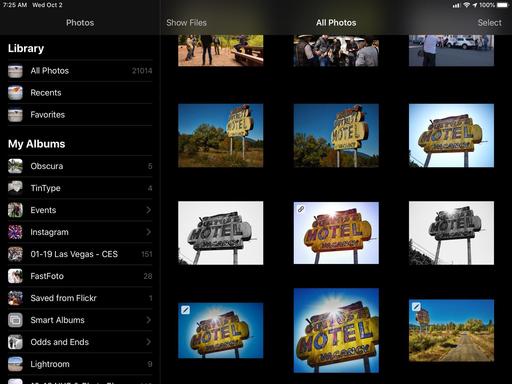Open the Obscura album icon
512x384 pixels.
[x=15, y=166]
